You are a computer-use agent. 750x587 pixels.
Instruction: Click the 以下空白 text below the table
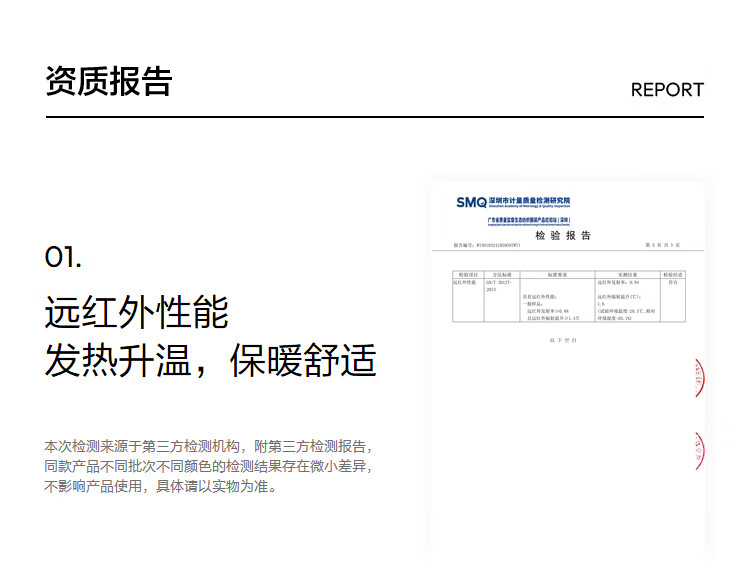pos(563,341)
